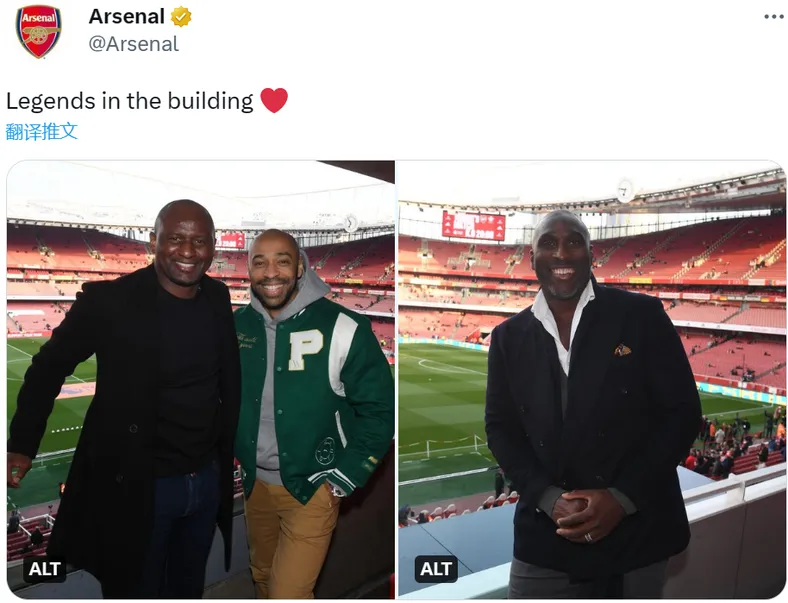Click the gold pocket square on the blazer

[622, 350]
